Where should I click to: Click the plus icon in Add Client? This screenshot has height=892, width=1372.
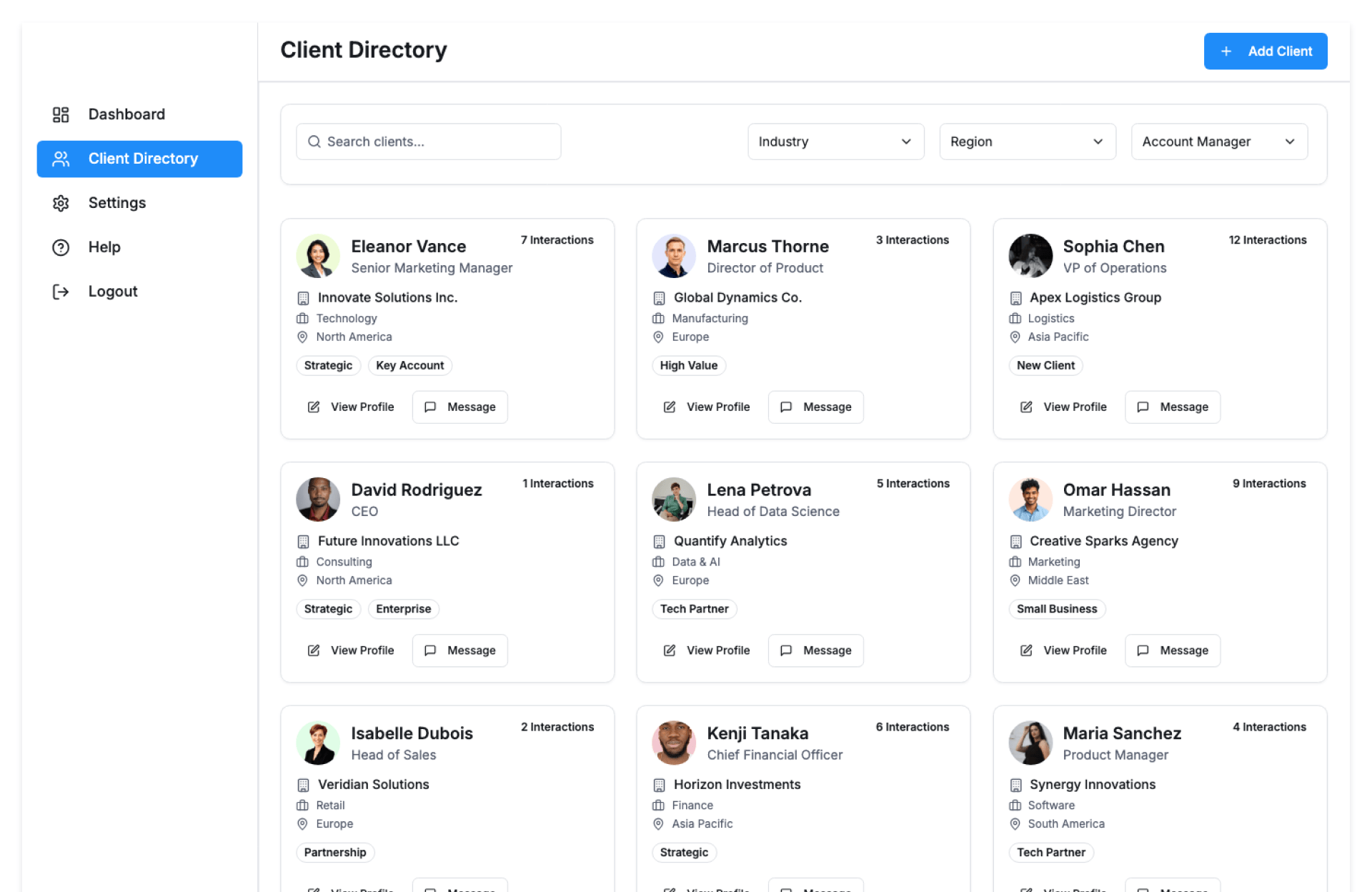[x=1226, y=51]
